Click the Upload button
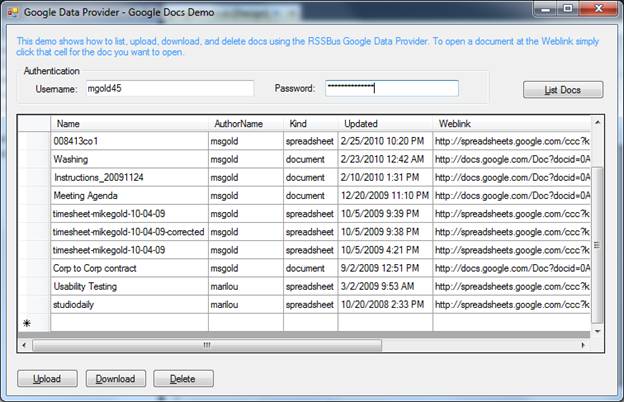The height and width of the screenshot is (402, 624). pyautogui.click(x=47, y=379)
